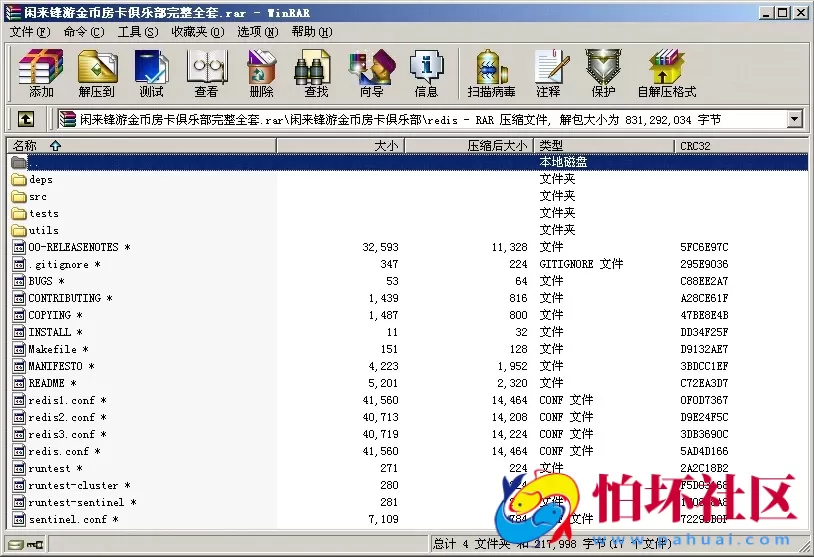Select the src folder icon
This screenshot has width=814, height=557.
(x=19, y=197)
